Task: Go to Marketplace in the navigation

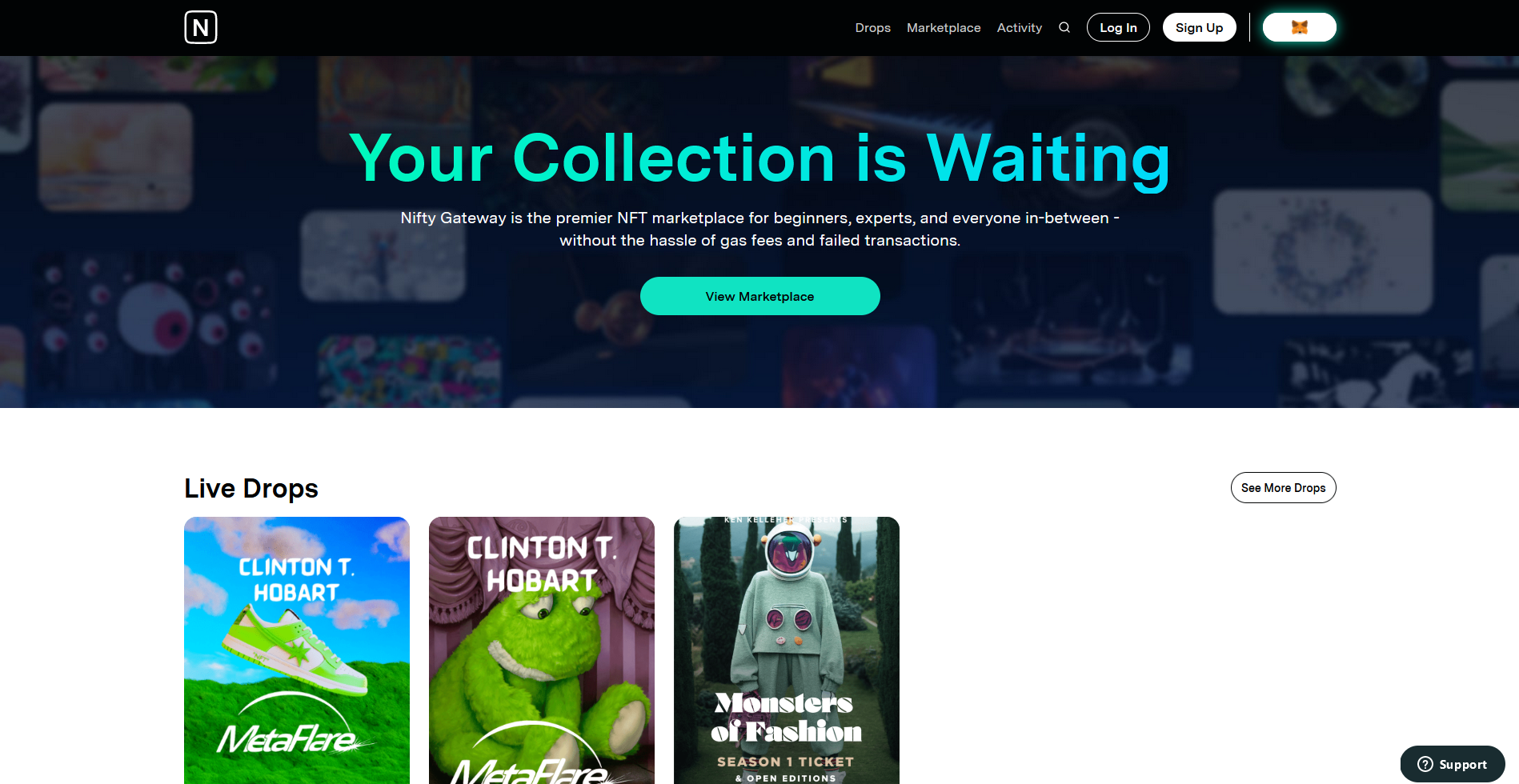Action: pyautogui.click(x=944, y=27)
